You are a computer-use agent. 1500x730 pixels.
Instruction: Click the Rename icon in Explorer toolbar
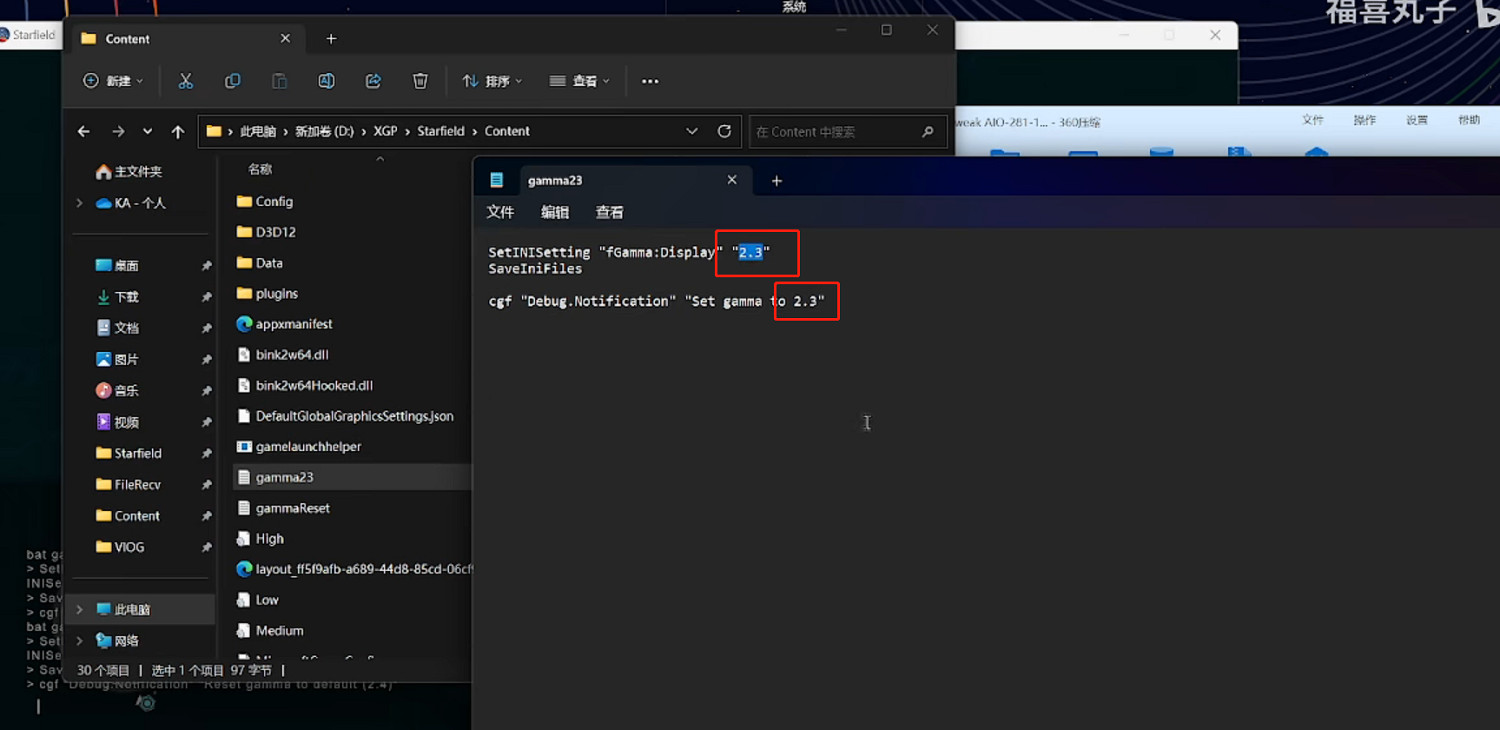click(326, 81)
